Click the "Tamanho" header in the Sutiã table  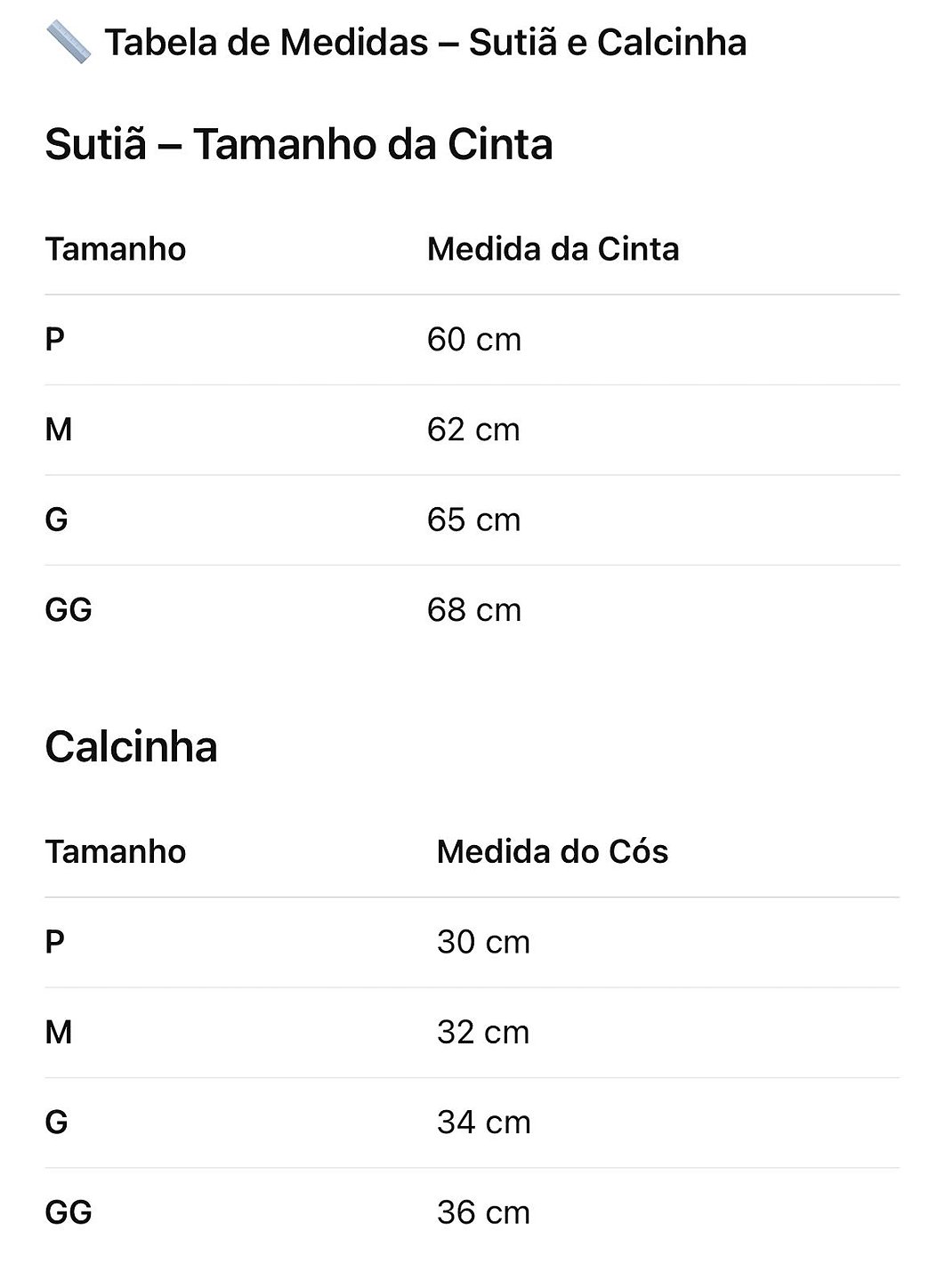click(x=116, y=249)
